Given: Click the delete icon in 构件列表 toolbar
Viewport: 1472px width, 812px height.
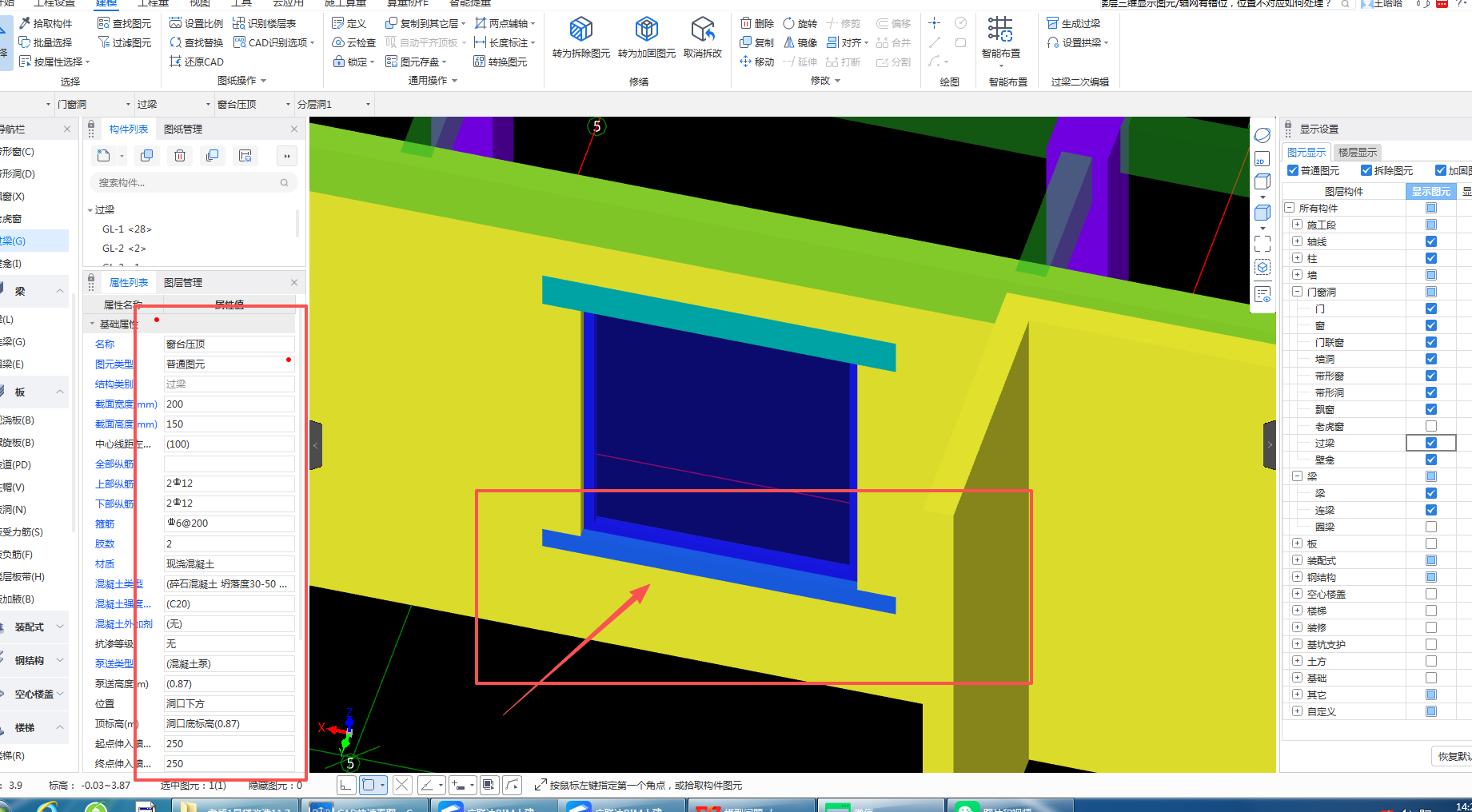Looking at the screenshot, I should click(180, 156).
